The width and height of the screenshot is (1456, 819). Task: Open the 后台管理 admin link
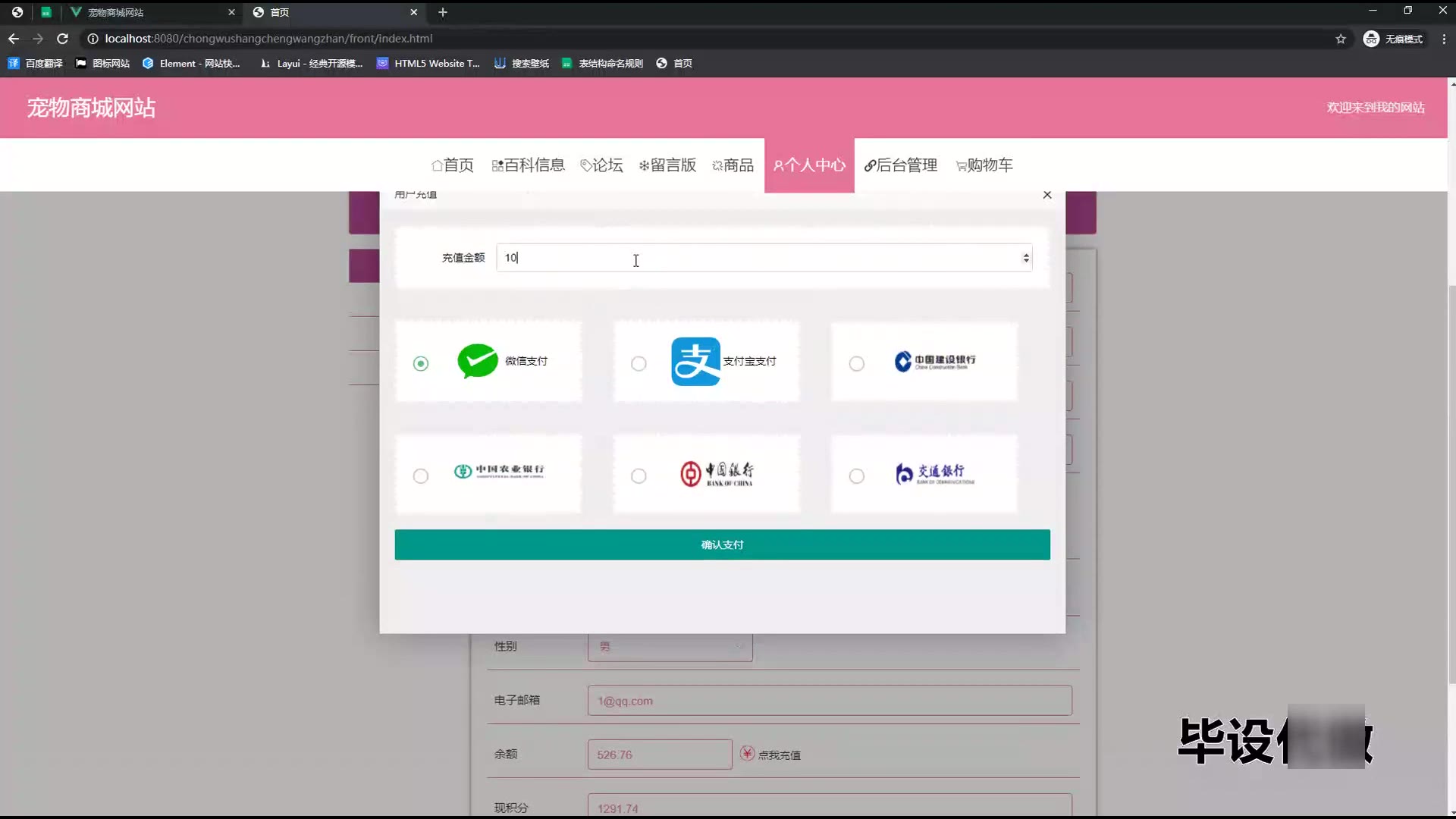[901, 165]
